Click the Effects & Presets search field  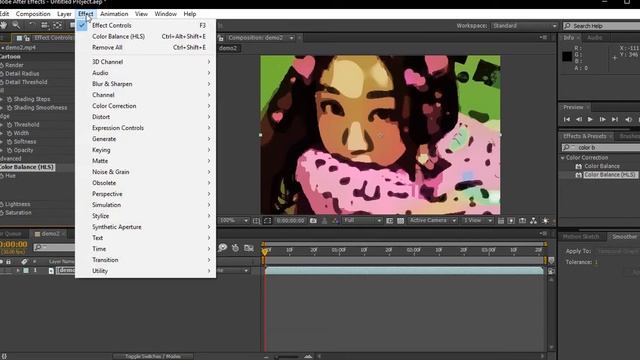601,147
